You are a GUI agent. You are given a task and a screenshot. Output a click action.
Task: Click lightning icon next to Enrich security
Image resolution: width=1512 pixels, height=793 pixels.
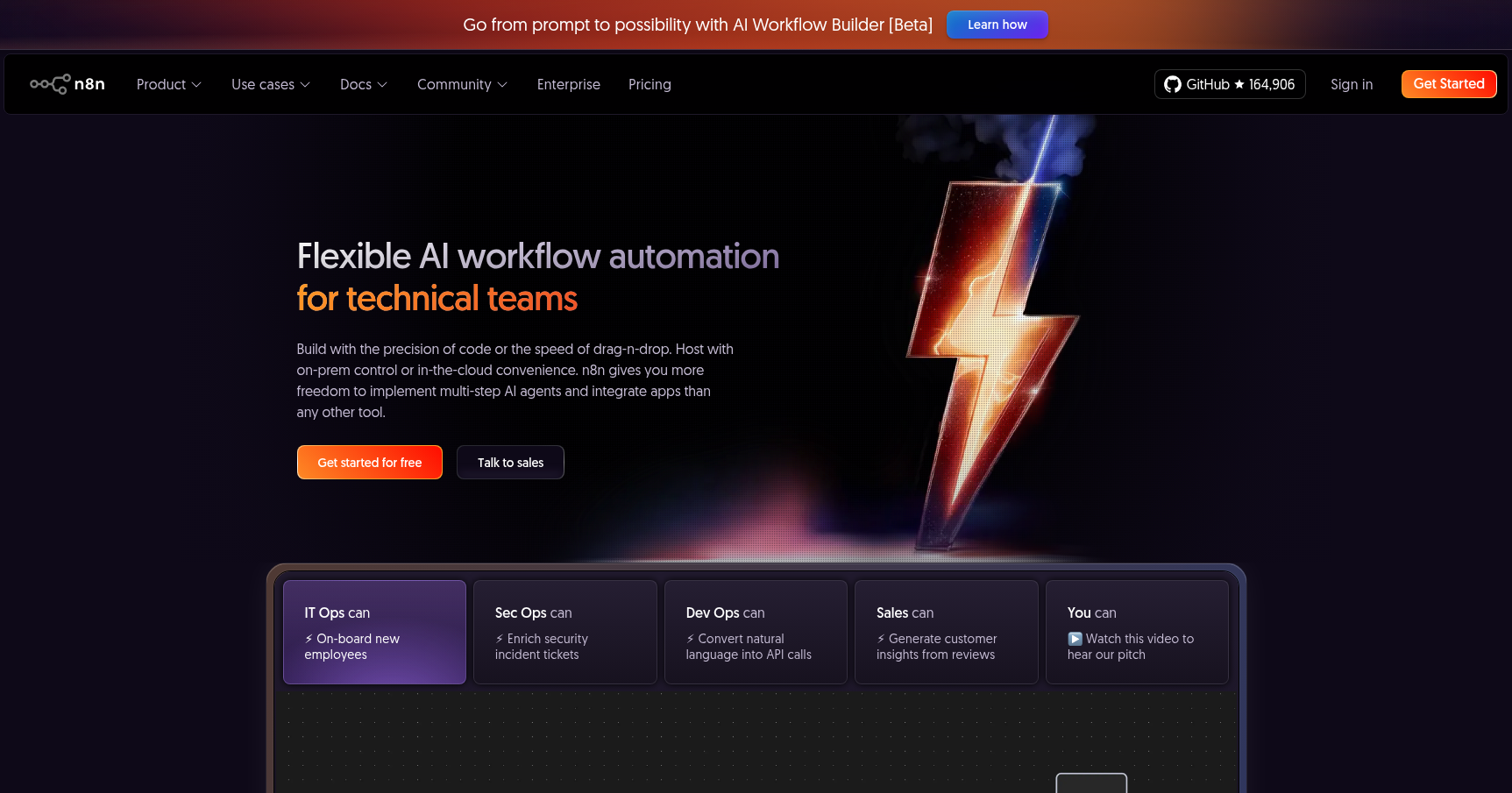pyautogui.click(x=500, y=639)
